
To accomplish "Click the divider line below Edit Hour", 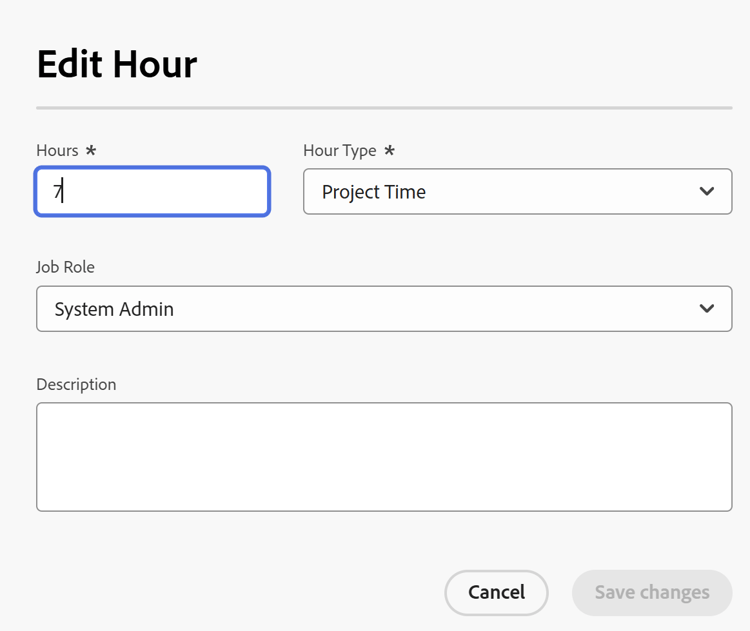I will [x=383, y=107].
